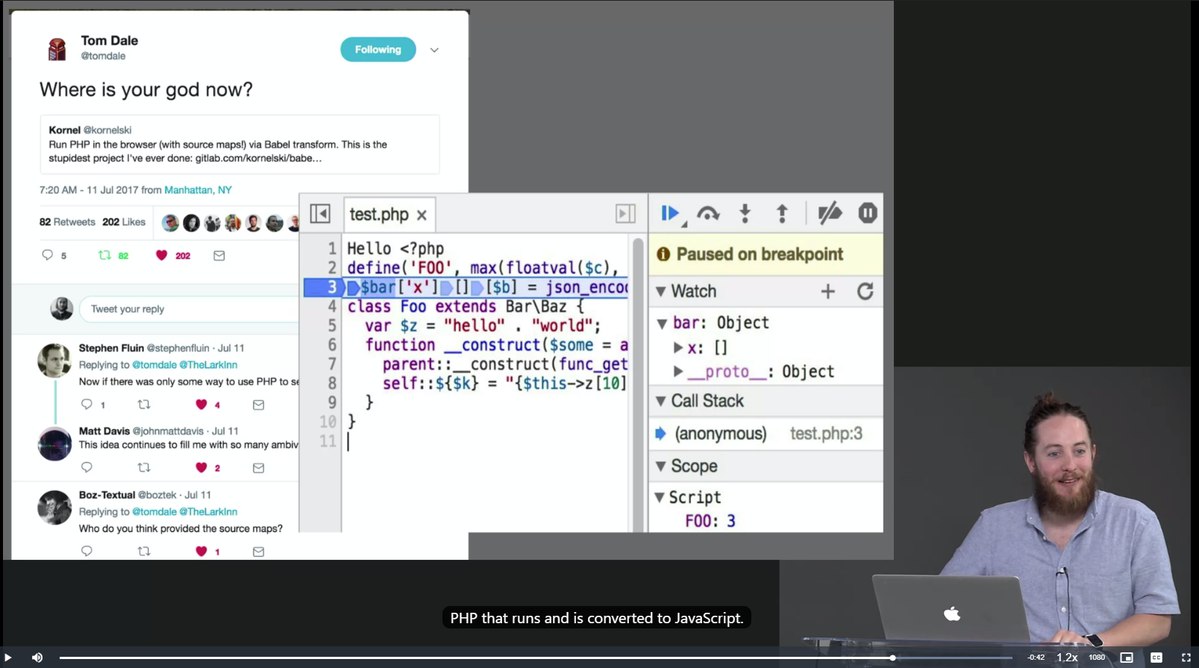This screenshot has width=1199, height=668.
Task: Collapse the Watch section
Action: (x=661, y=291)
